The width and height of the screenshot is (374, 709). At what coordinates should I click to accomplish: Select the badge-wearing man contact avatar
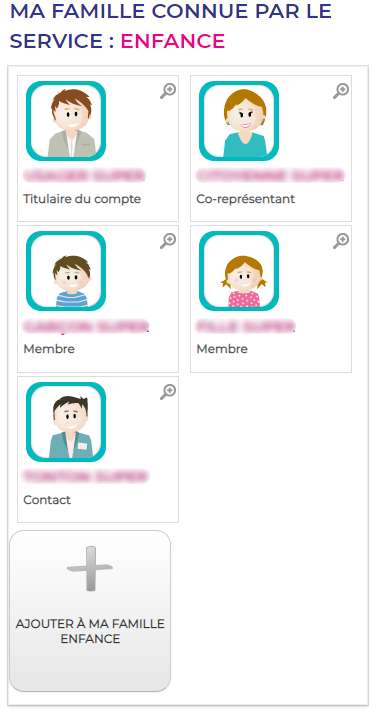pyautogui.click(x=66, y=422)
